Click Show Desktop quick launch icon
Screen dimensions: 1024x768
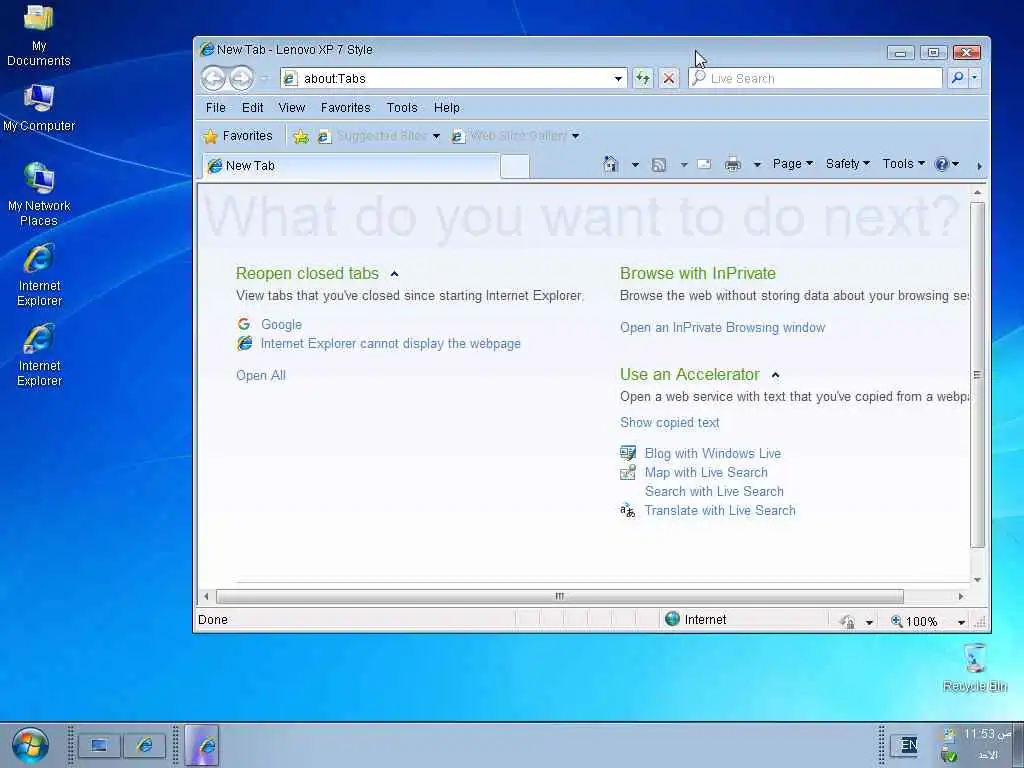(99, 745)
